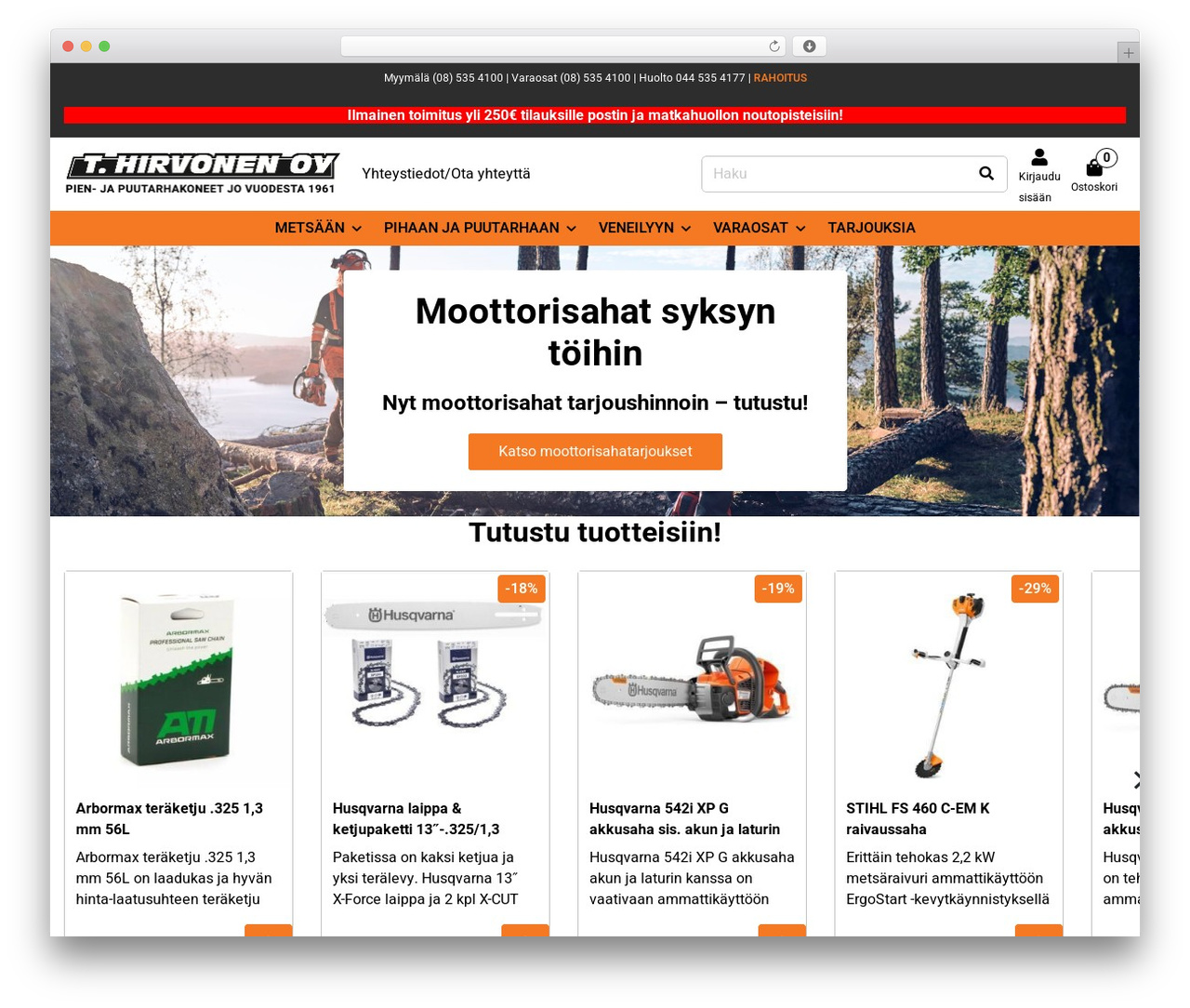Open a new browser tab with plus
Viewport: 1190px width, 1008px height.
coord(1128,53)
